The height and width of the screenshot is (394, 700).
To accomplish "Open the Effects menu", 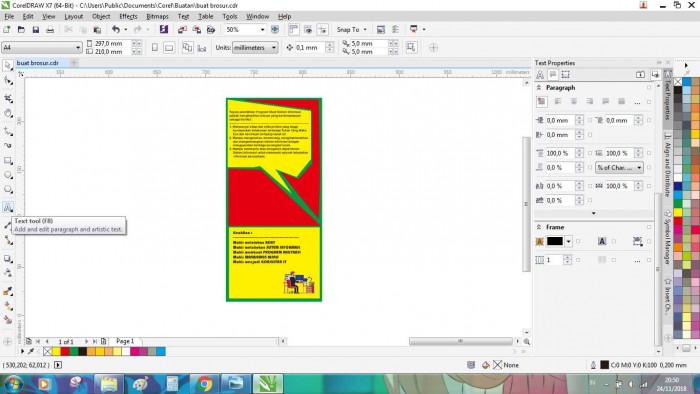I will pos(128,17).
